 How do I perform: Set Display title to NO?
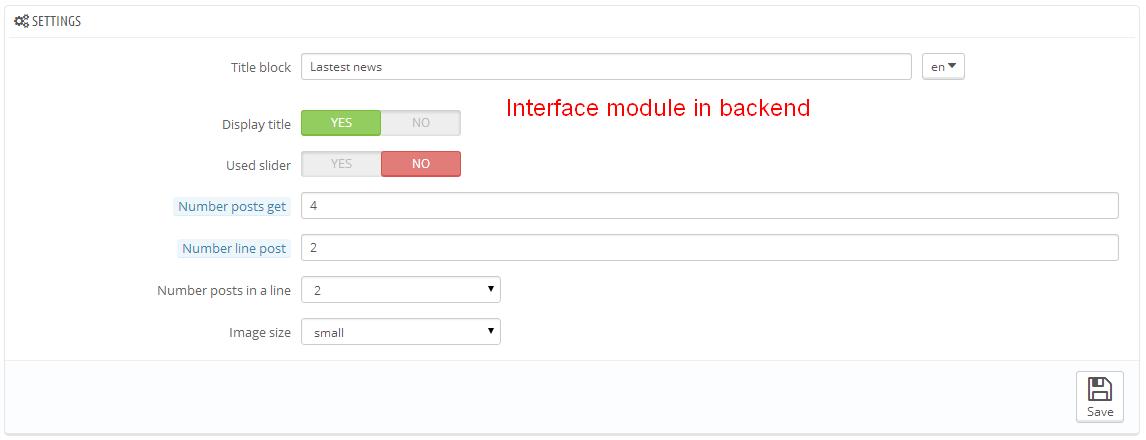[421, 123]
